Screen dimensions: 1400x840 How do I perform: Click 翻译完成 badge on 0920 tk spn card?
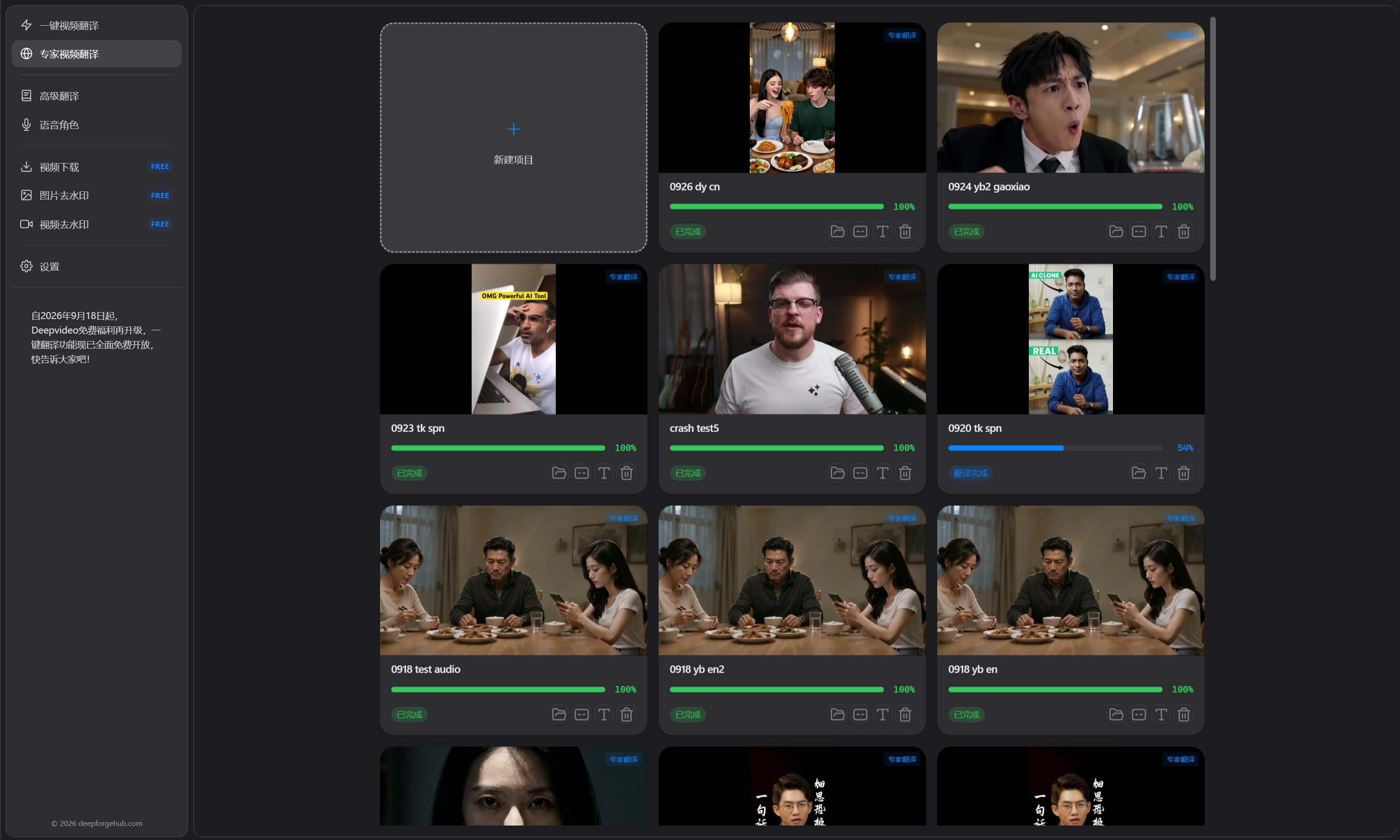[x=970, y=473]
